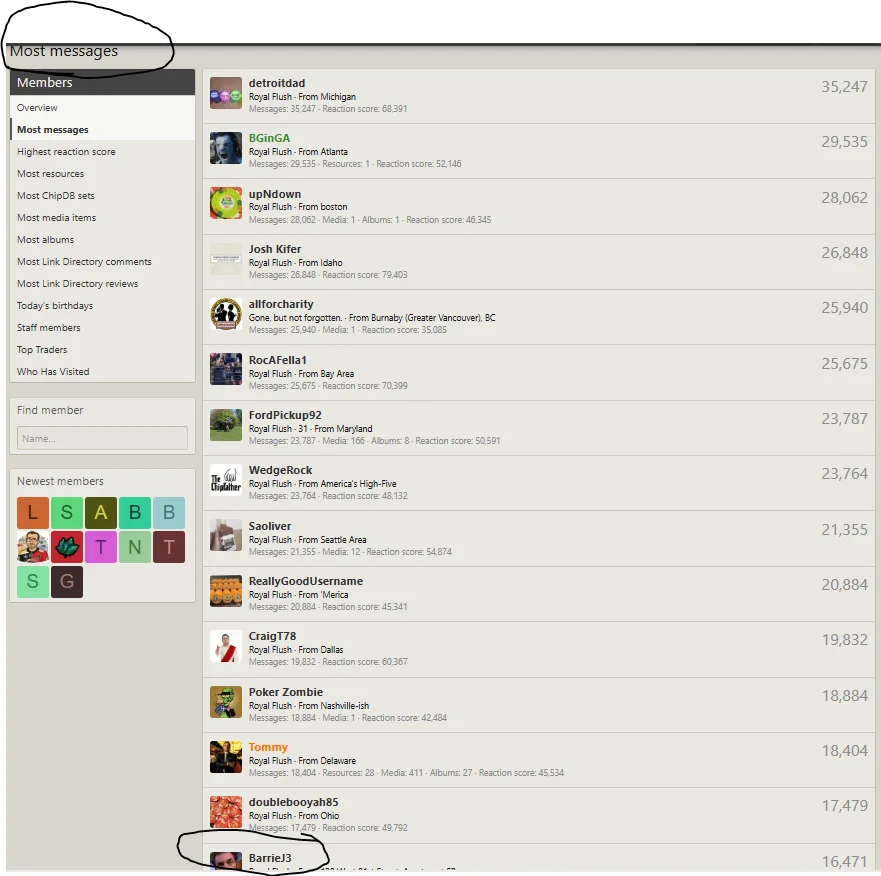Select the light blue B newest-member avatar

click(169, 512)
